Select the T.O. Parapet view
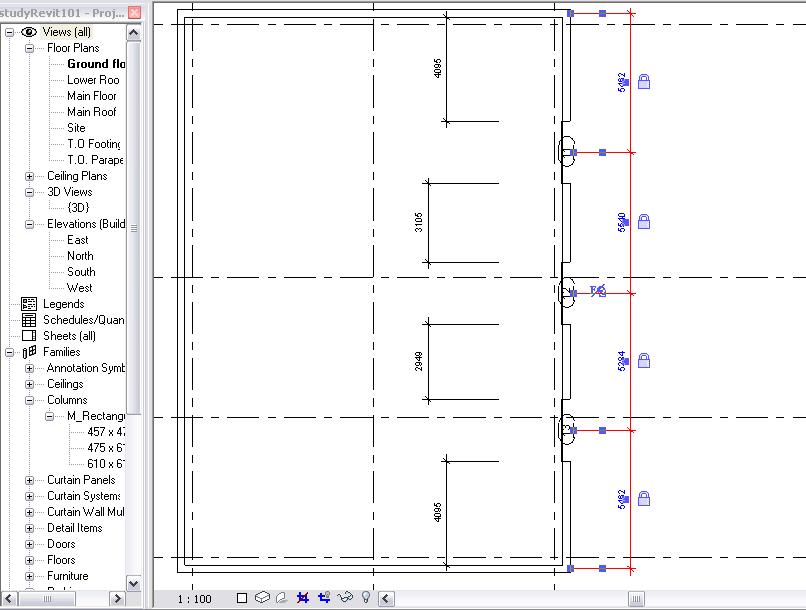 (x=95, y=160)
